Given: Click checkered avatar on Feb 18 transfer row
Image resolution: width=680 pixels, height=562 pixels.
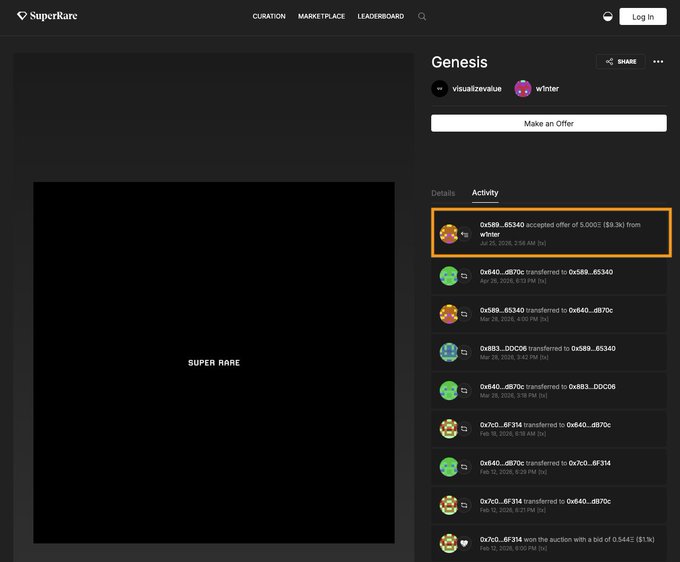Looking at the screenshot, I should tap(449, 428).
